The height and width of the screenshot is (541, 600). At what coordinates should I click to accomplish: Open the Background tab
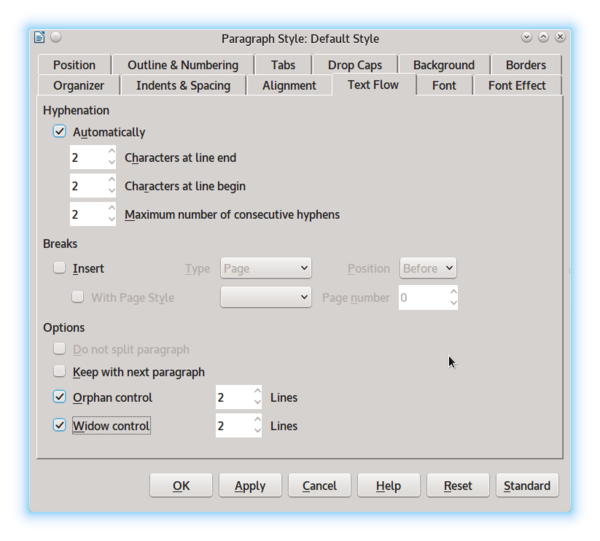444,65
